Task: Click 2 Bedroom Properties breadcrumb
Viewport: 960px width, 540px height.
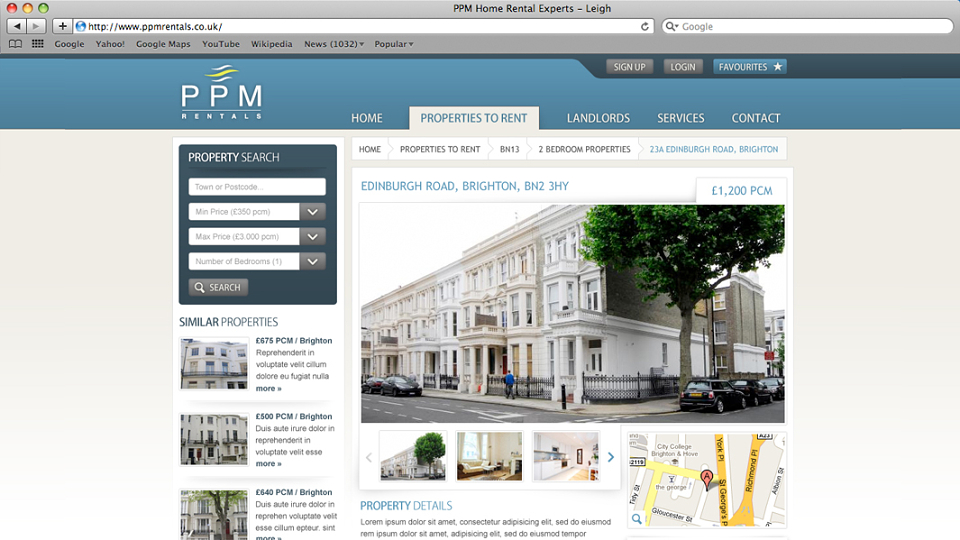Action: point(584,149)
